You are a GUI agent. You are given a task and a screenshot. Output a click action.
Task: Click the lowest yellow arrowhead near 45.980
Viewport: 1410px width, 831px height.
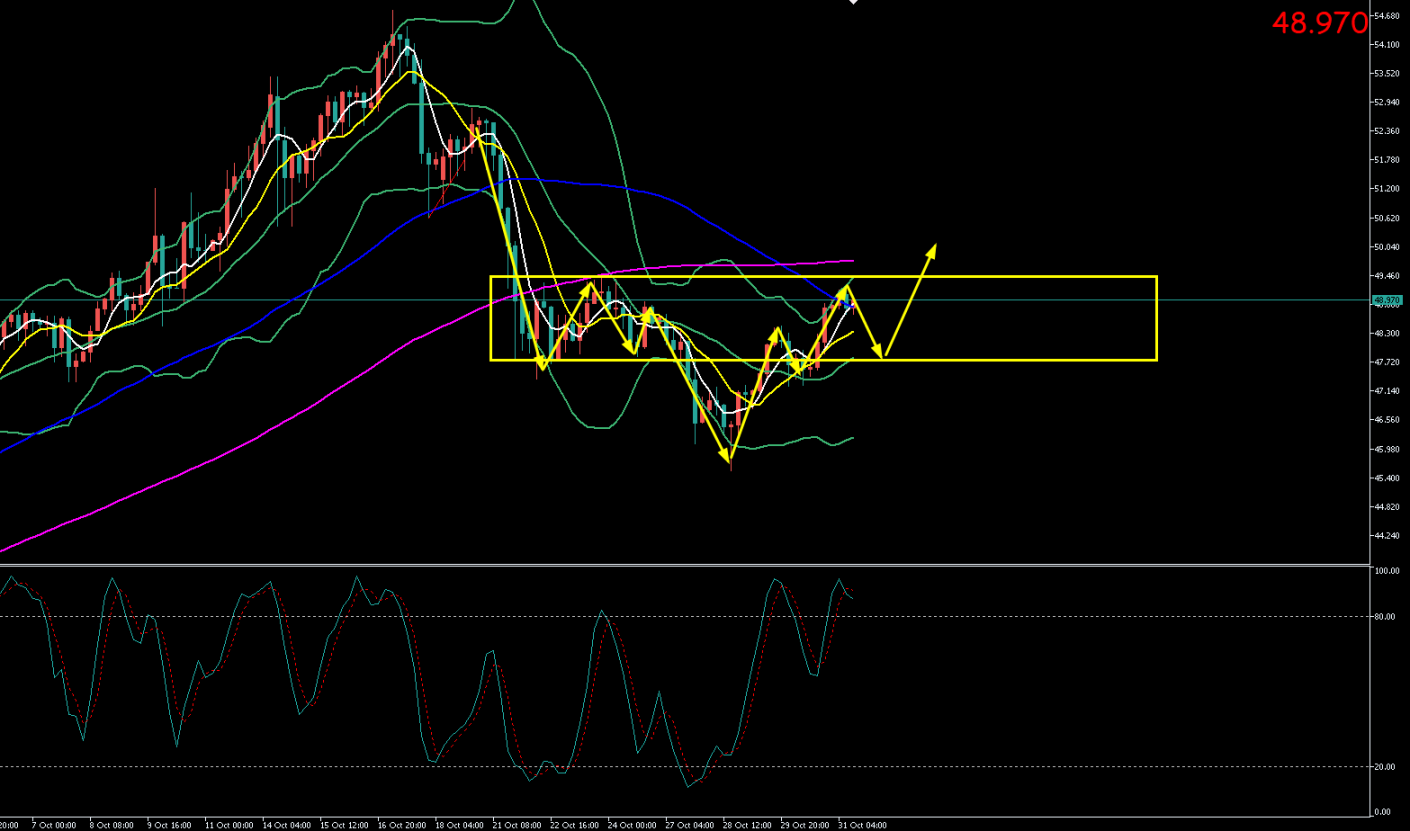725,457
